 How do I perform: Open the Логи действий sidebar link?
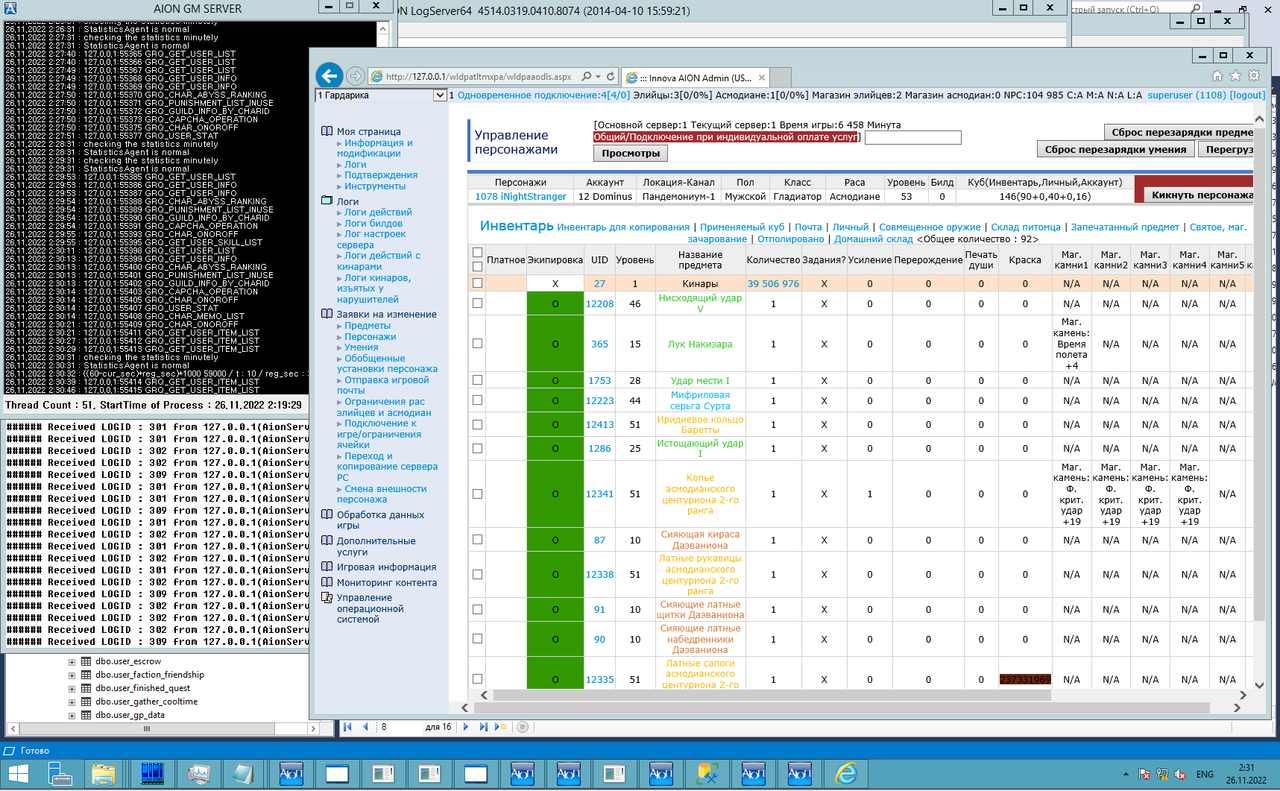coord(378,212)
